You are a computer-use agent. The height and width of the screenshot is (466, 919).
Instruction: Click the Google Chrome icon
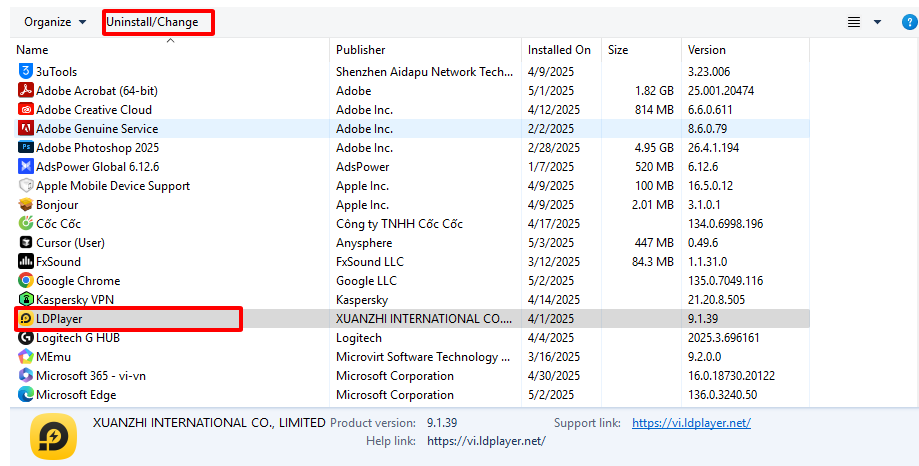point(25,281)
